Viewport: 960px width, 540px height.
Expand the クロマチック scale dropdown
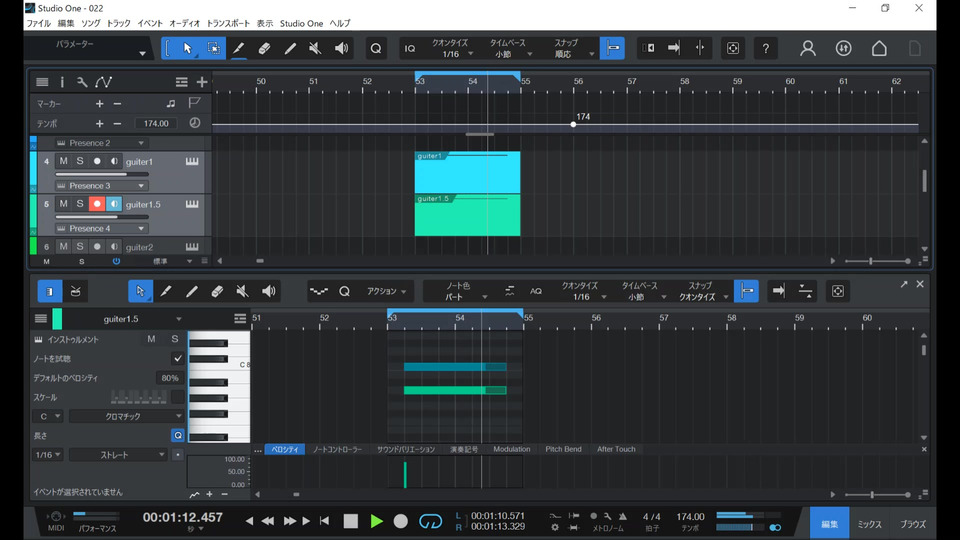click(x=127, y=416)
